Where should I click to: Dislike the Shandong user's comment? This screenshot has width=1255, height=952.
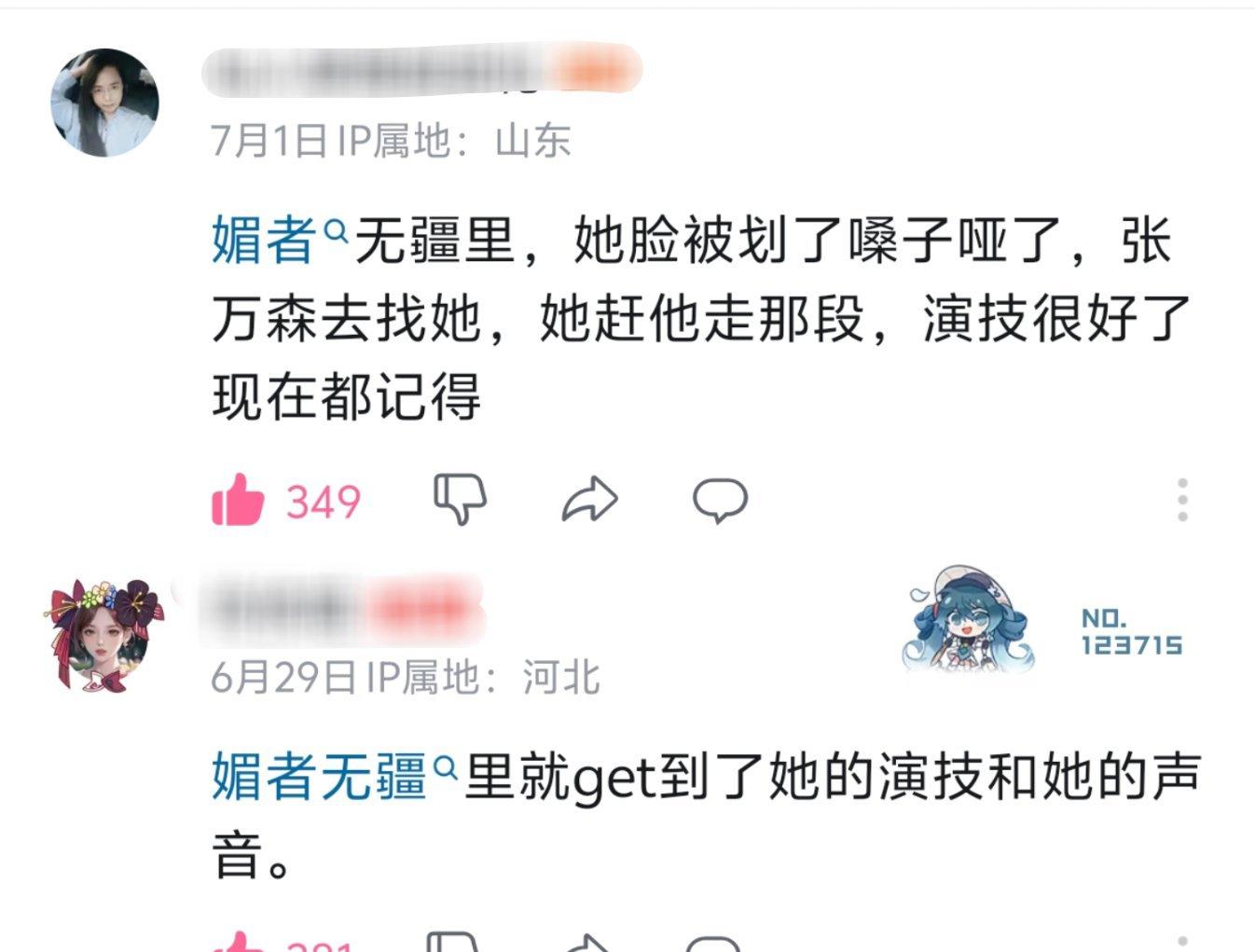coord(461,499)
